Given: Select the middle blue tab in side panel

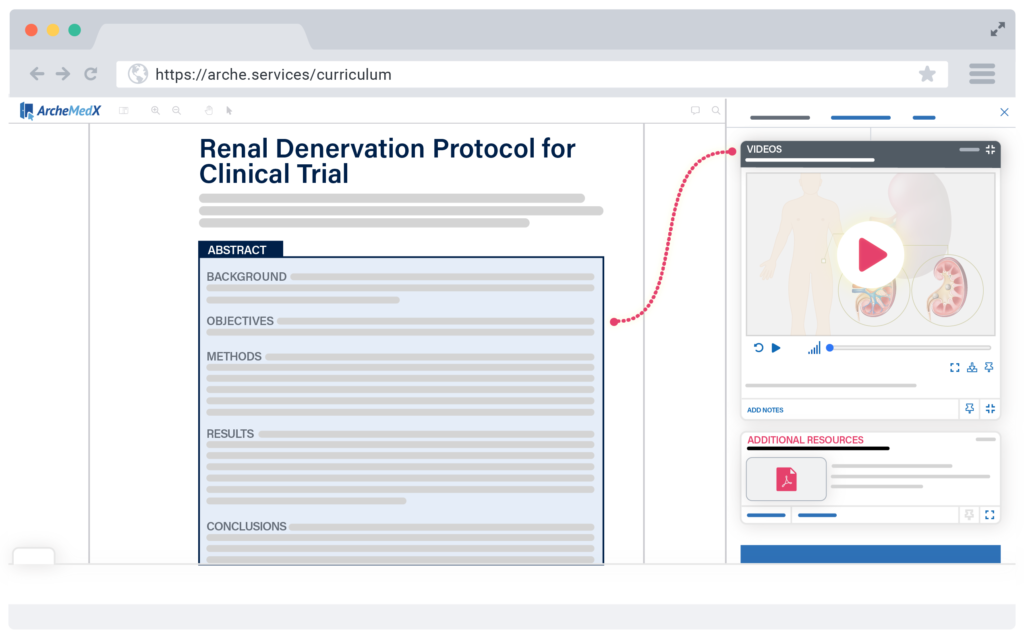Looking at the screenshot, I should 860,118.
